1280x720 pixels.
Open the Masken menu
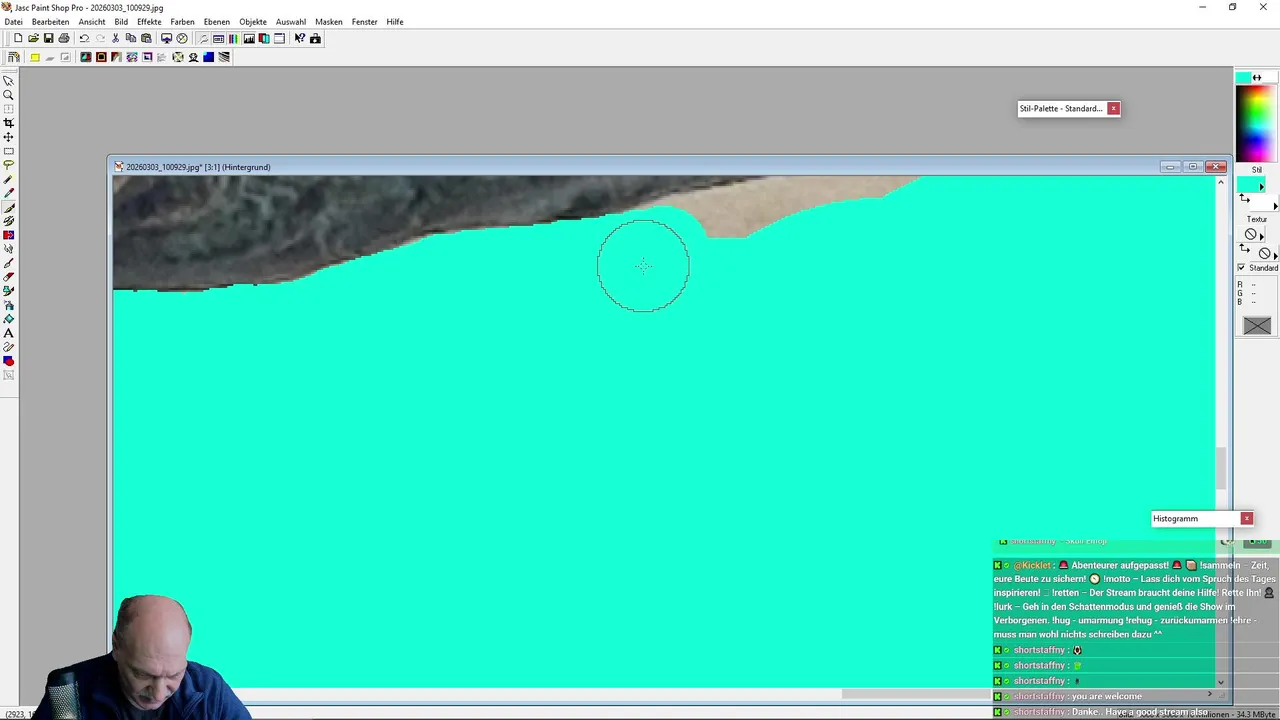329,22
